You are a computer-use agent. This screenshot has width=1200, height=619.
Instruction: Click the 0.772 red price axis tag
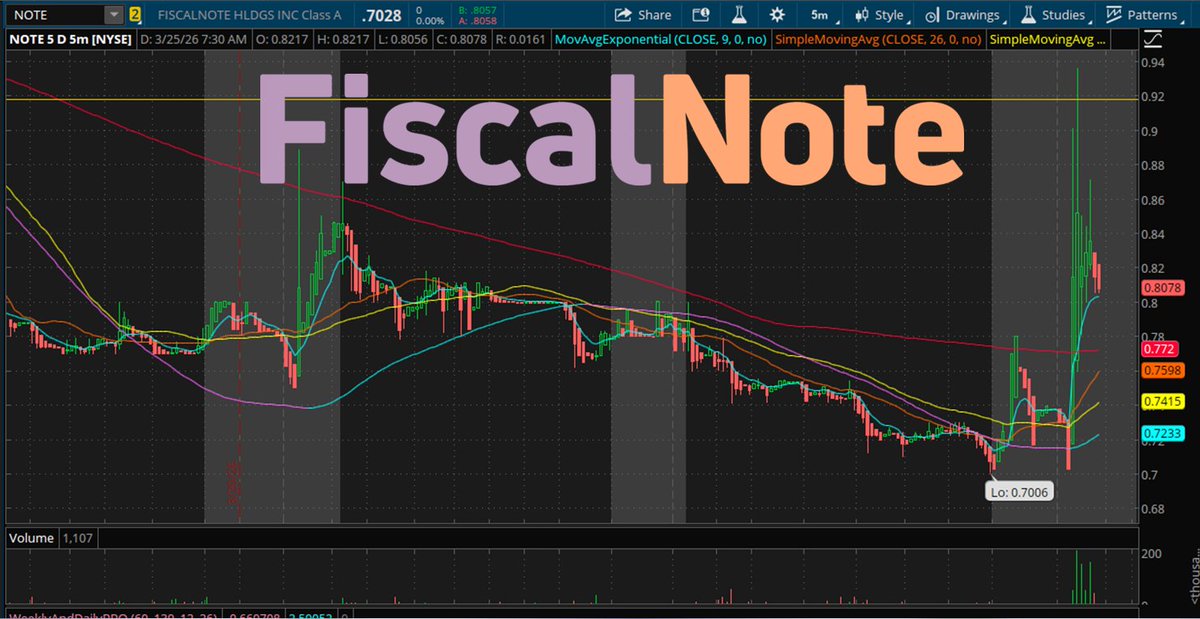tap(1158, 350)
